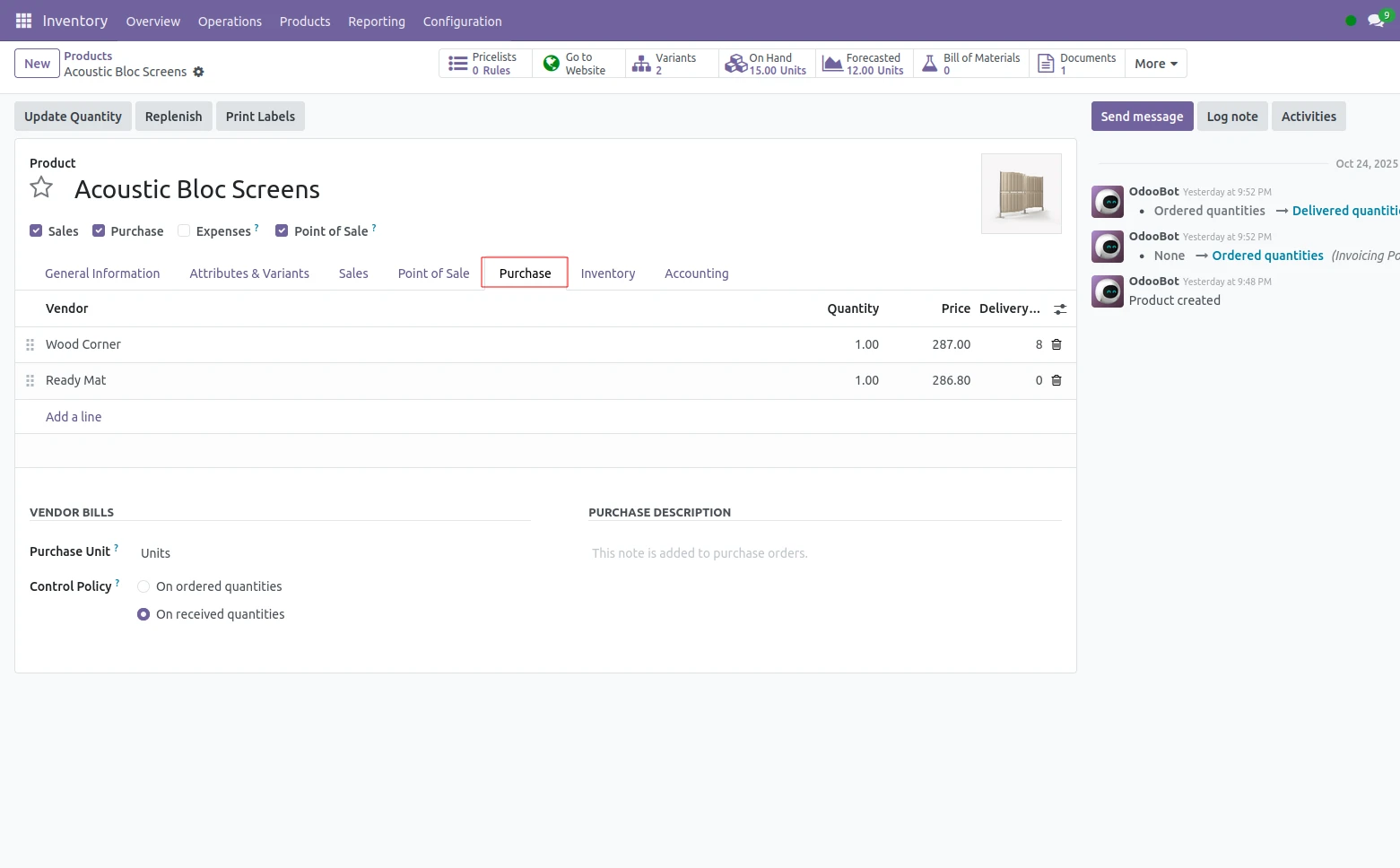1400x868 pixels.
Task: Click the Wood Corner row drag handle
Action: pyautogui.click(x=30, y=344)
